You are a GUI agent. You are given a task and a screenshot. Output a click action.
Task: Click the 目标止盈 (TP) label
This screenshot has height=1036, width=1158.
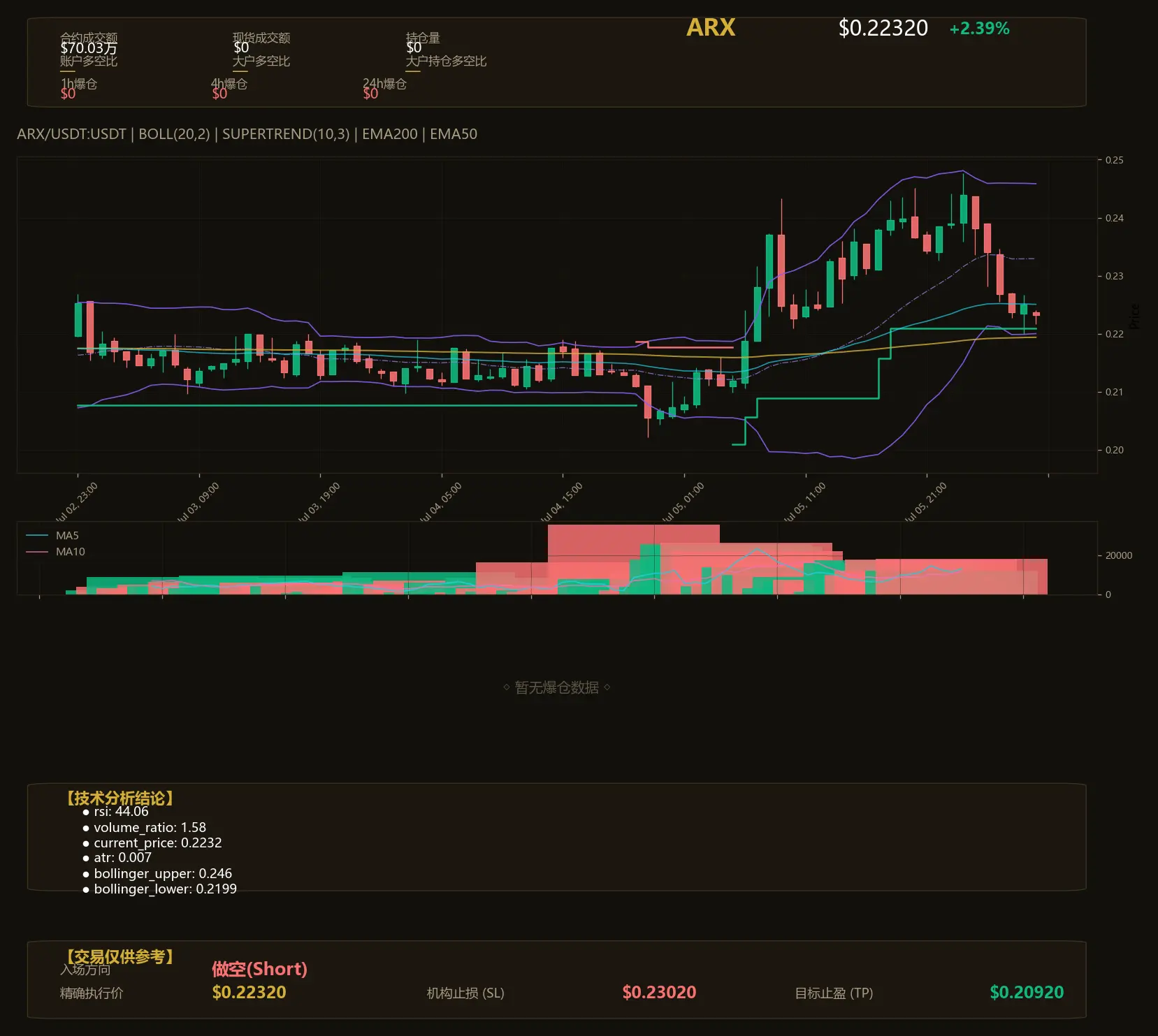click(x=834, y=993)
